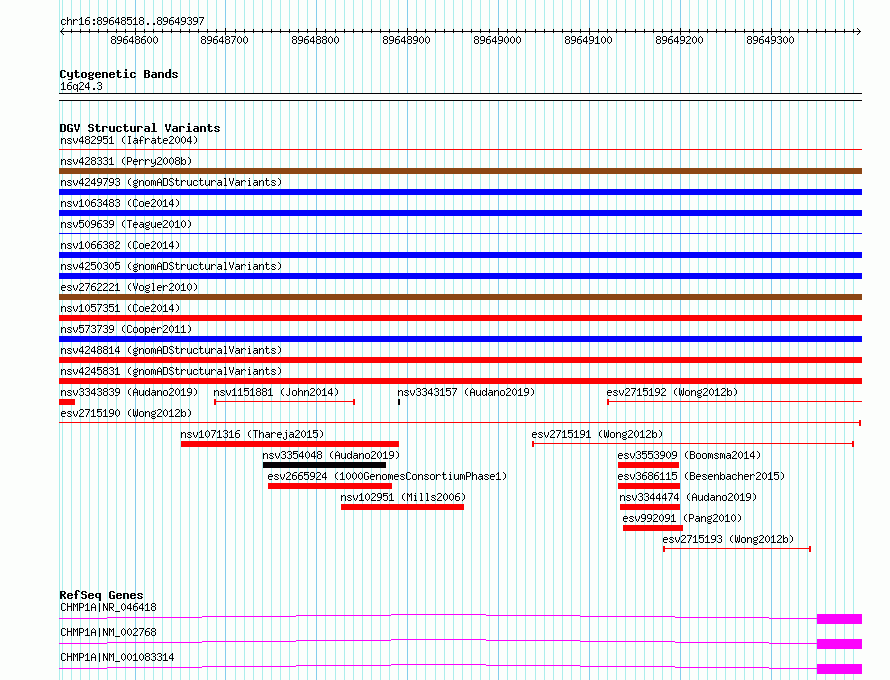Select the esv2715193 thin red interval line
The height and width of the screenshot is (680, 890).
(737, 549)
